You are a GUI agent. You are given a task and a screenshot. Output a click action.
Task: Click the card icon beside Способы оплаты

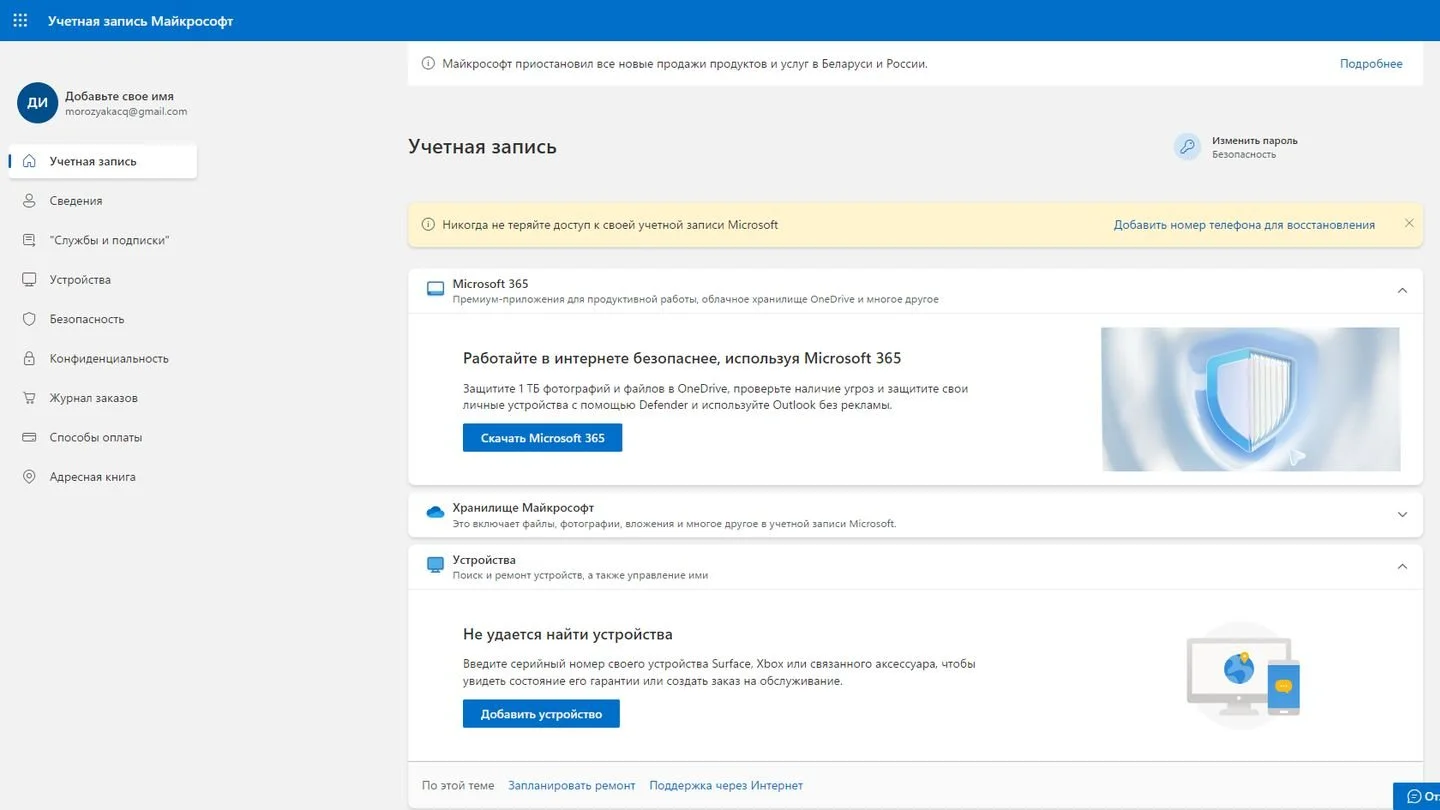pos(29,437)
